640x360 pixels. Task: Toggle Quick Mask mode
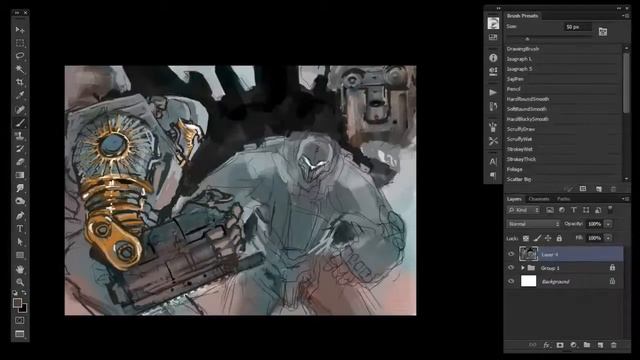(x=20, y=320)
